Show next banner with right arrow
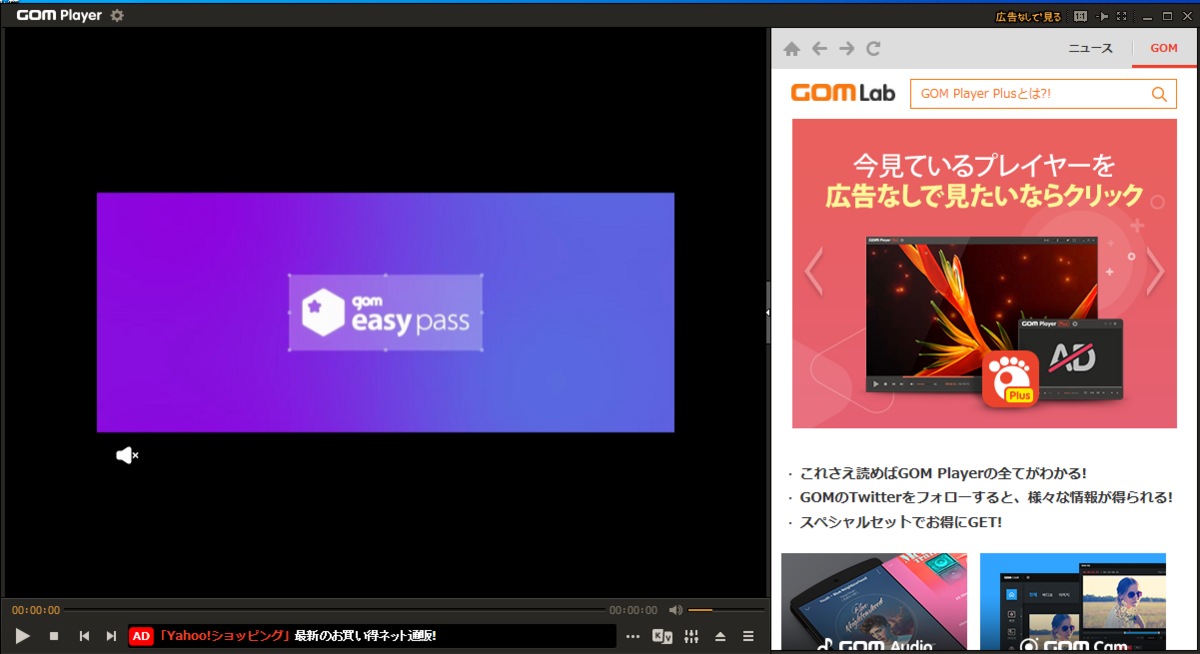The height and width of the screenshot is (654, 1200). [x=1155, y=270]
